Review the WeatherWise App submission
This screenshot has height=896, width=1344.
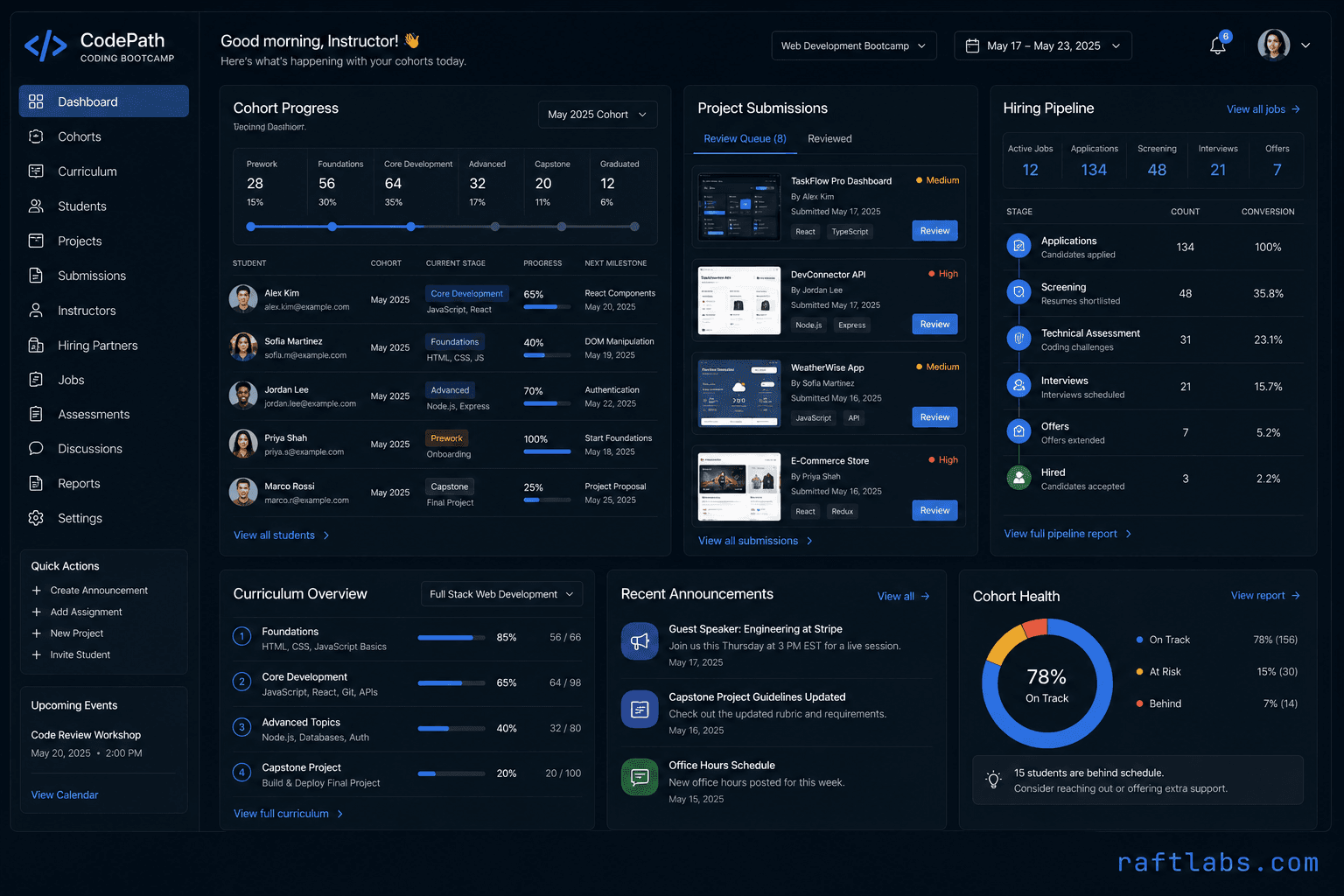pyautogui.click(x=934, y=417)
